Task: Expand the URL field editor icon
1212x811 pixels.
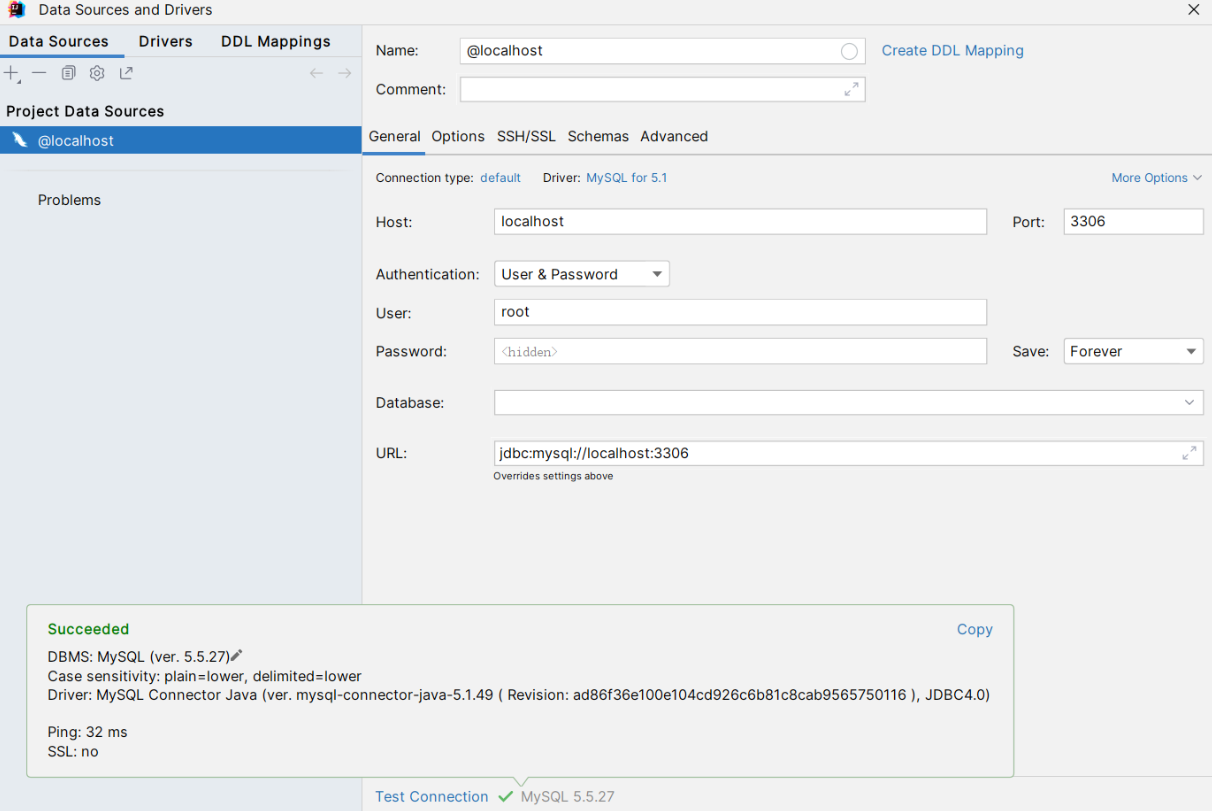Action: [1189, 453]
